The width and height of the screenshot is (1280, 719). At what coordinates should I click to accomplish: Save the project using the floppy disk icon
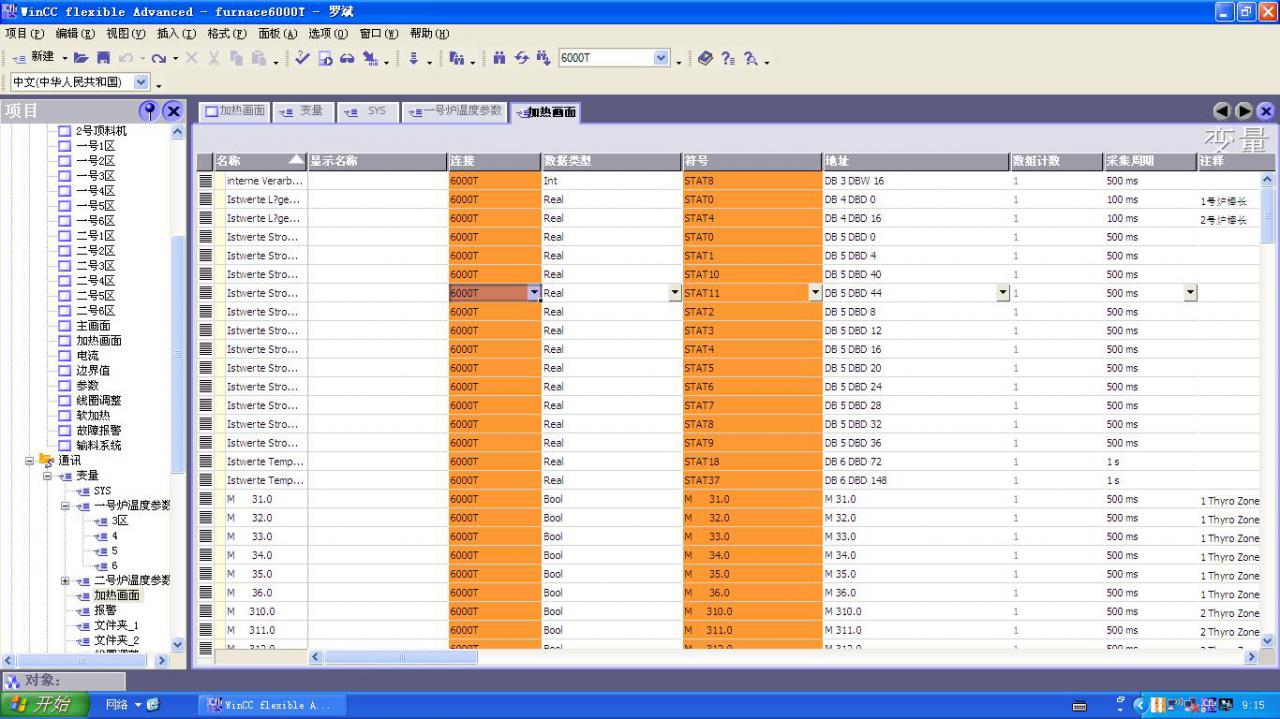click(x=102, y=58)
